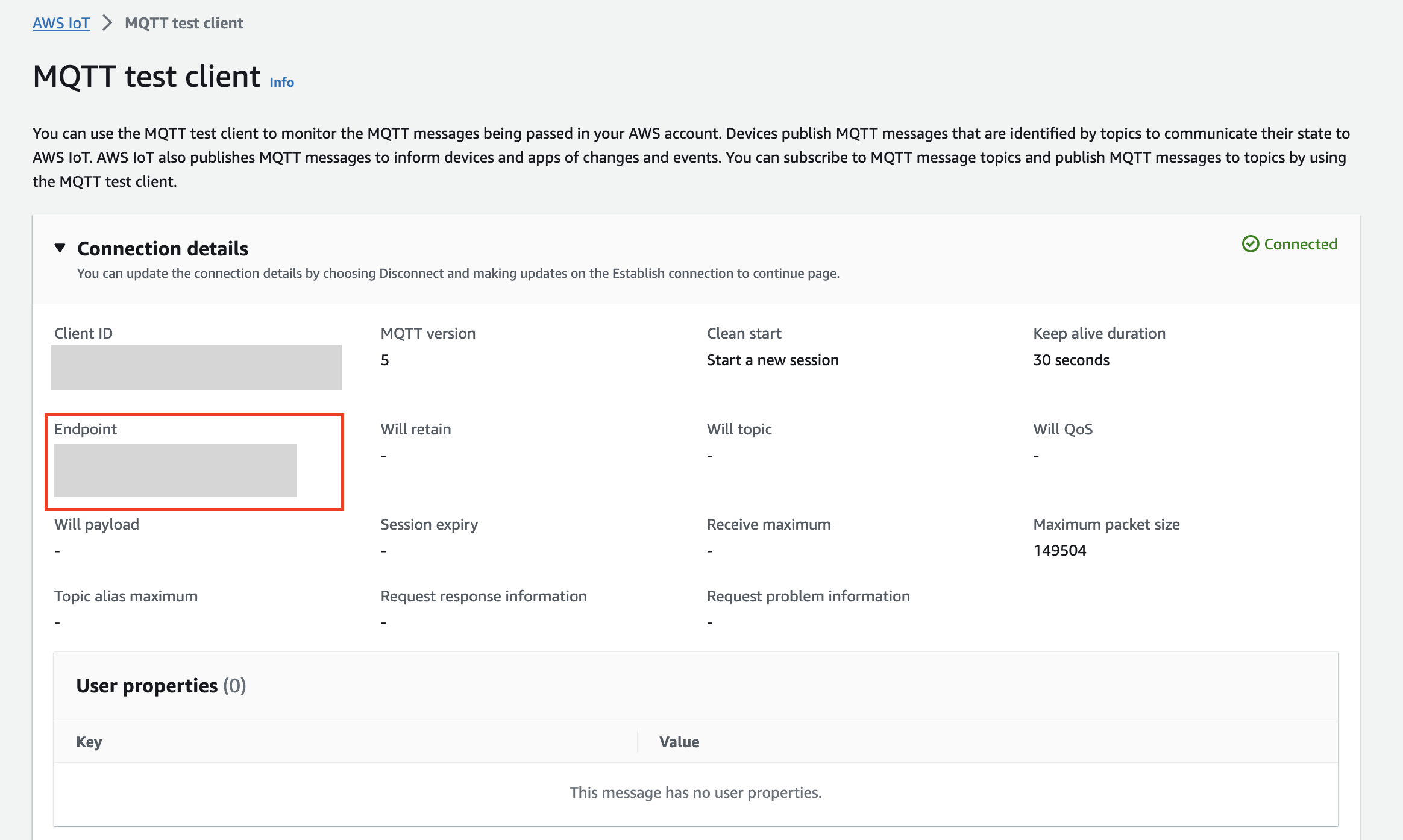Click the breadcrumb chevron separator icon
The height and width of the screenshot is (840, 1403).
(107, 23)
